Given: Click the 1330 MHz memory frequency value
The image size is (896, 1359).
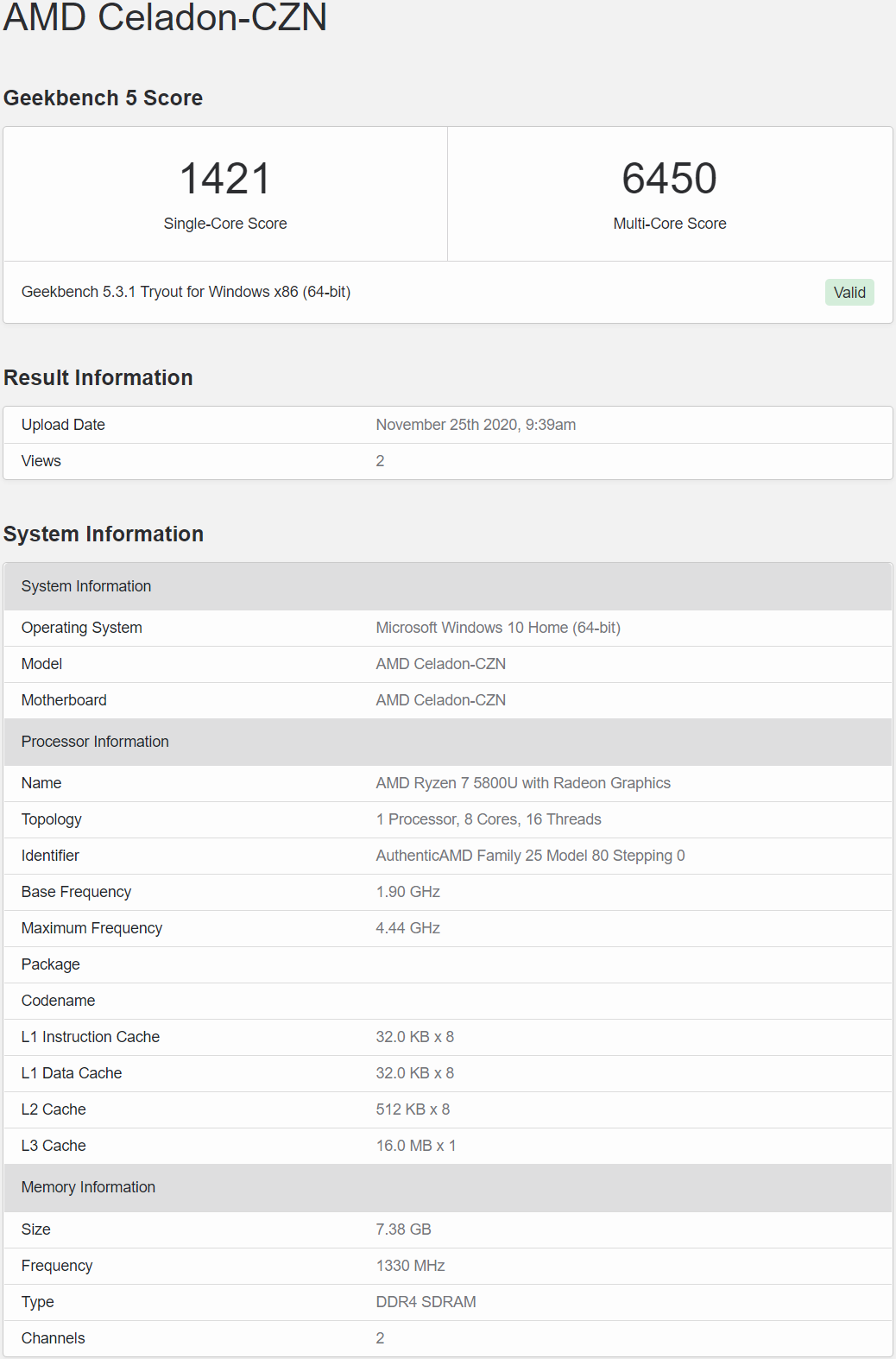Looking at the screenshot, I should click(410, 1266).
